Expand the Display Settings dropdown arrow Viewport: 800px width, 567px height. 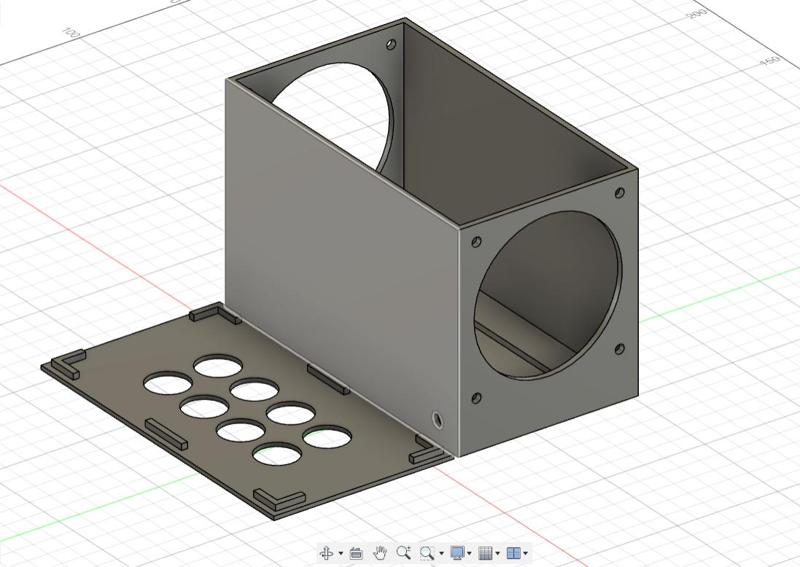tap(469, 553)
